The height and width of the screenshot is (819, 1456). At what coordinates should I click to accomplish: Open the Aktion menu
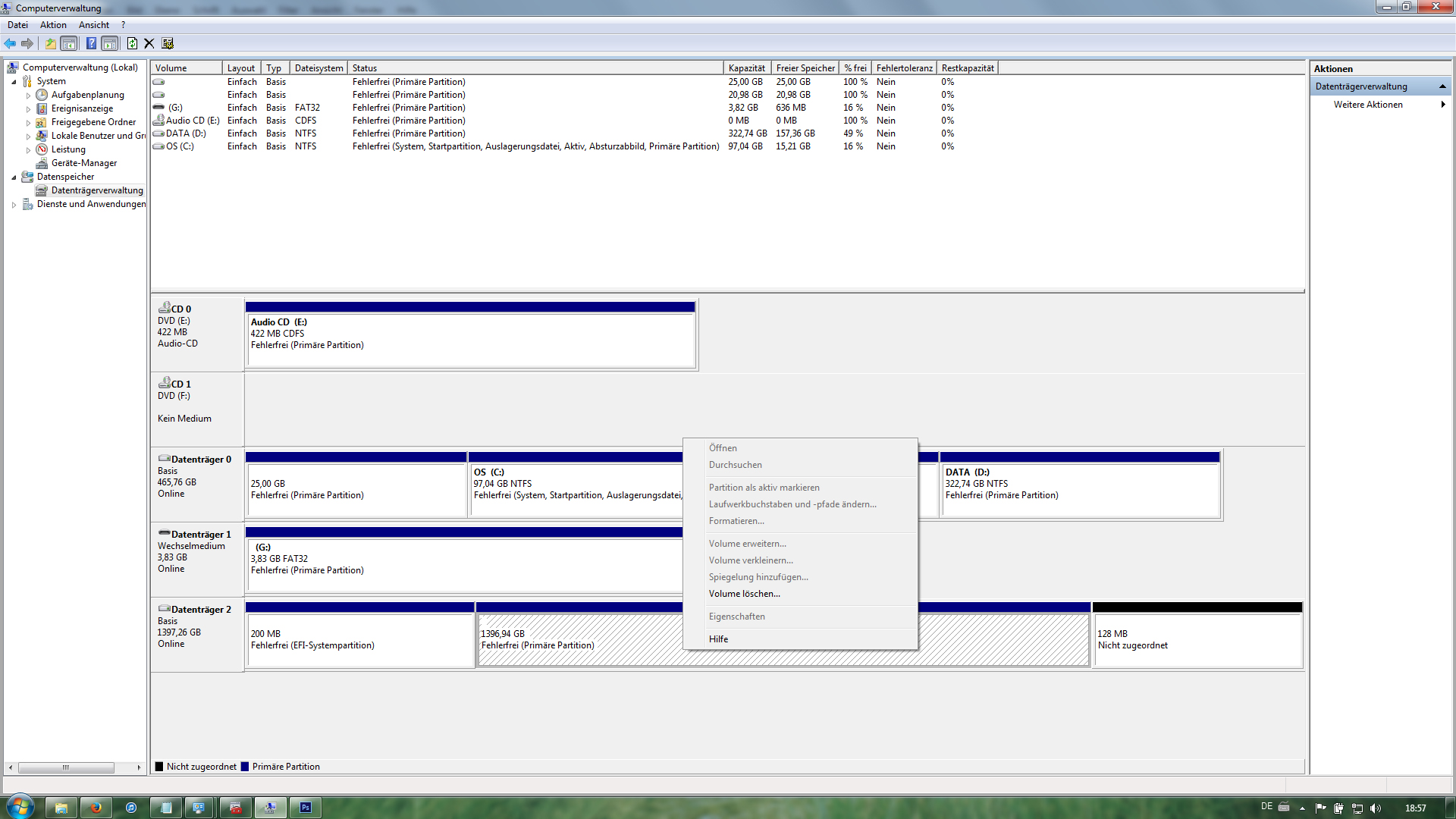pos(53,25)
